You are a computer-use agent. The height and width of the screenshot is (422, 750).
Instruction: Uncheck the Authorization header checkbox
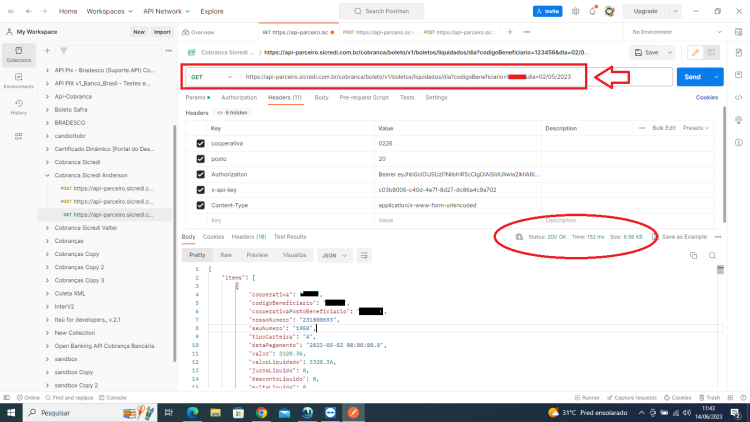(200, 175)
